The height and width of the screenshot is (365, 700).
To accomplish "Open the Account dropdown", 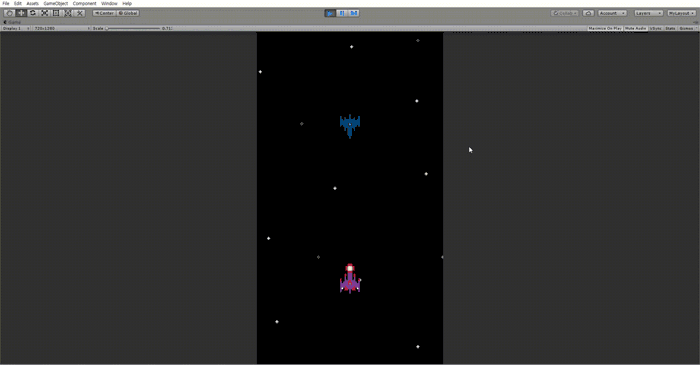I will tap(612, 13).
